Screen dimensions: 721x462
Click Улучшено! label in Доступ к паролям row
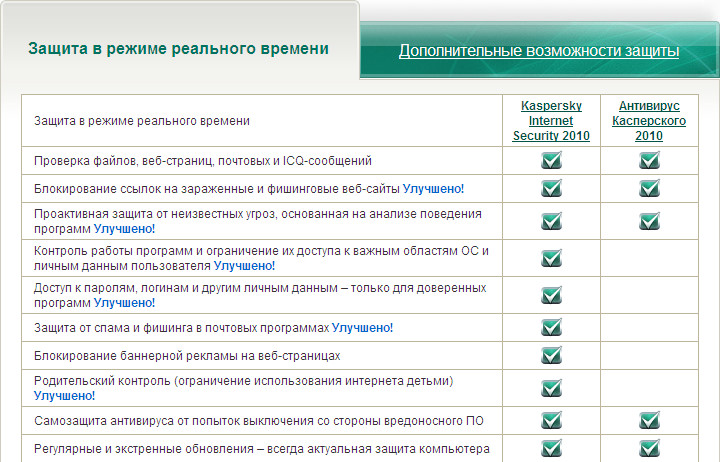tap(124, 302)
